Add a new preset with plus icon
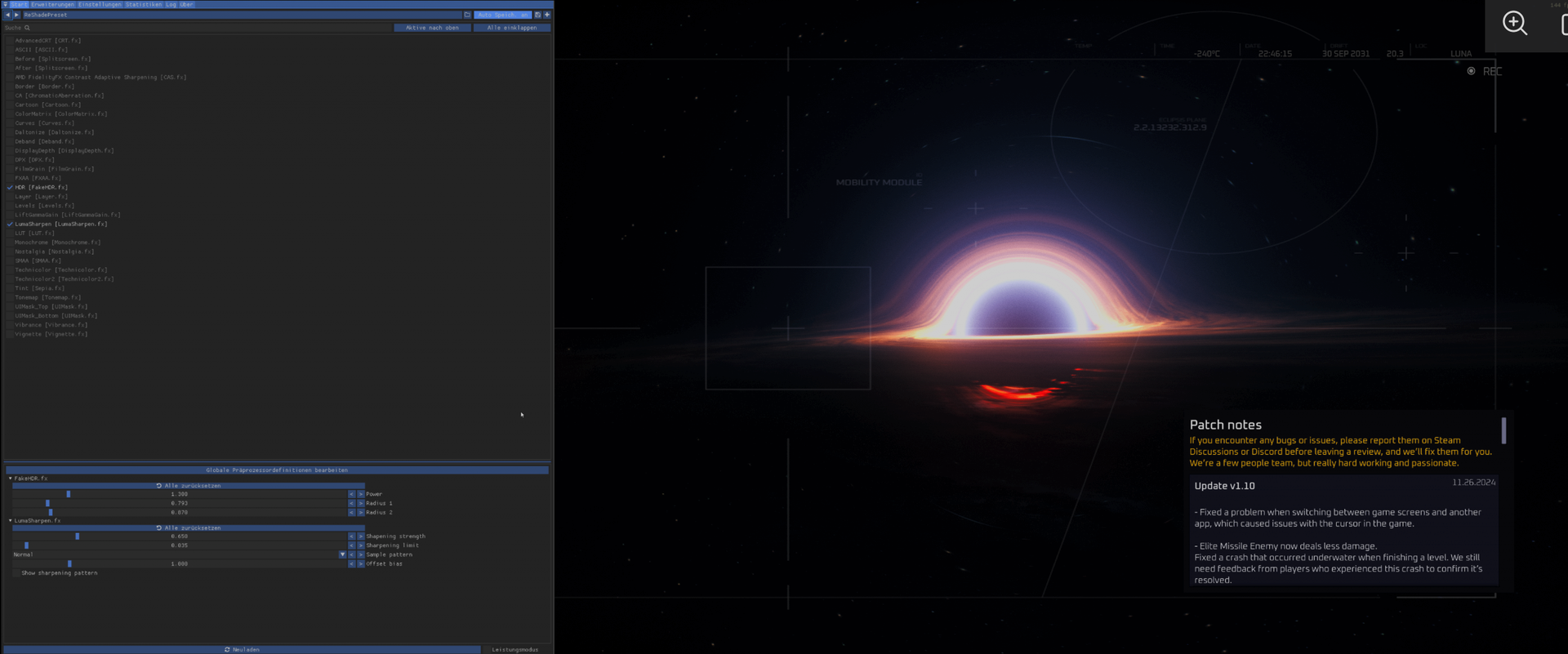This screenshot has height=654, width=1568. point(547,15)
